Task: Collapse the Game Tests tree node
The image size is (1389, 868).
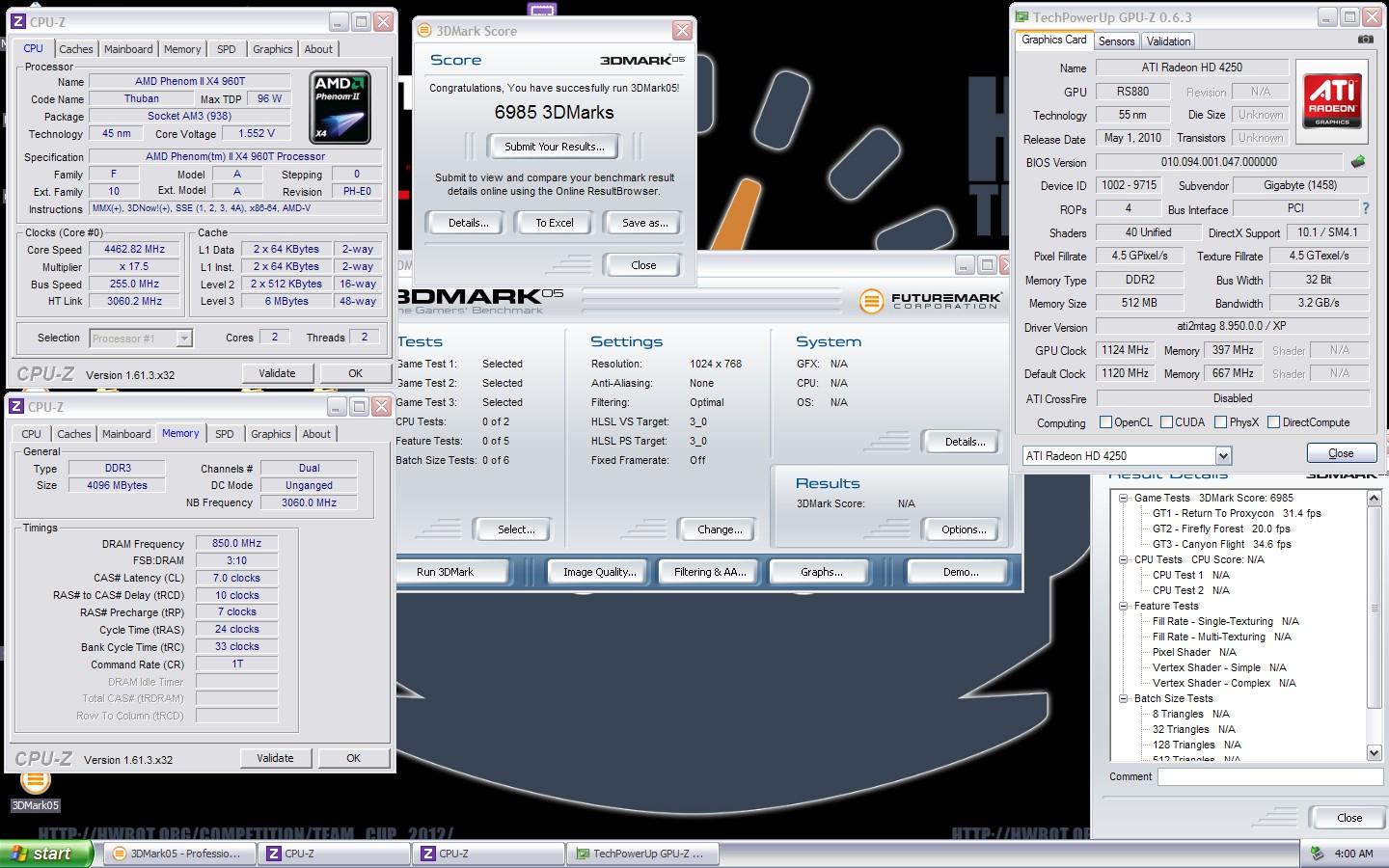Action: (x=1124, y=499)
